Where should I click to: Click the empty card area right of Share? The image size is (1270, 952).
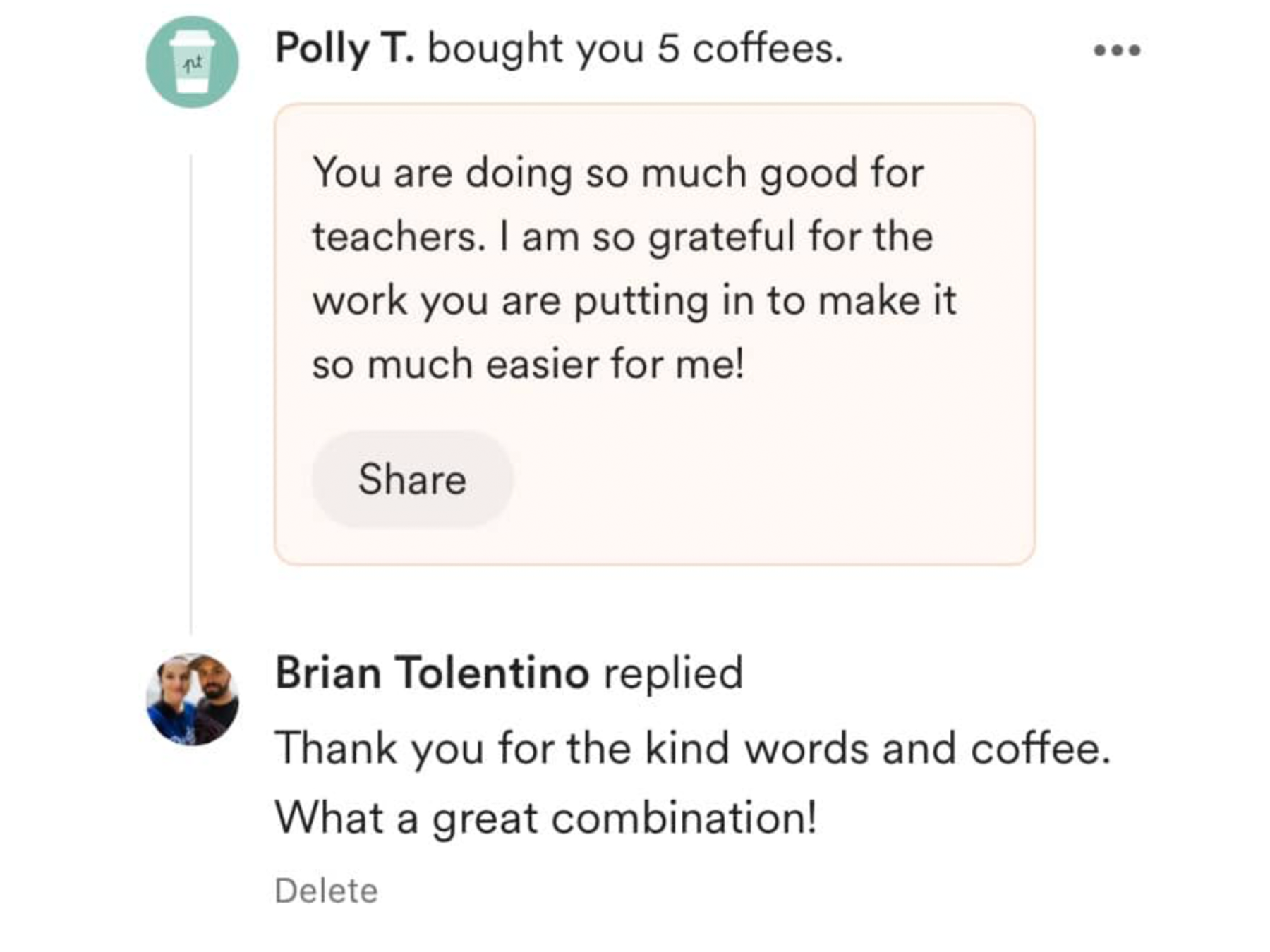tap(762, 480)
